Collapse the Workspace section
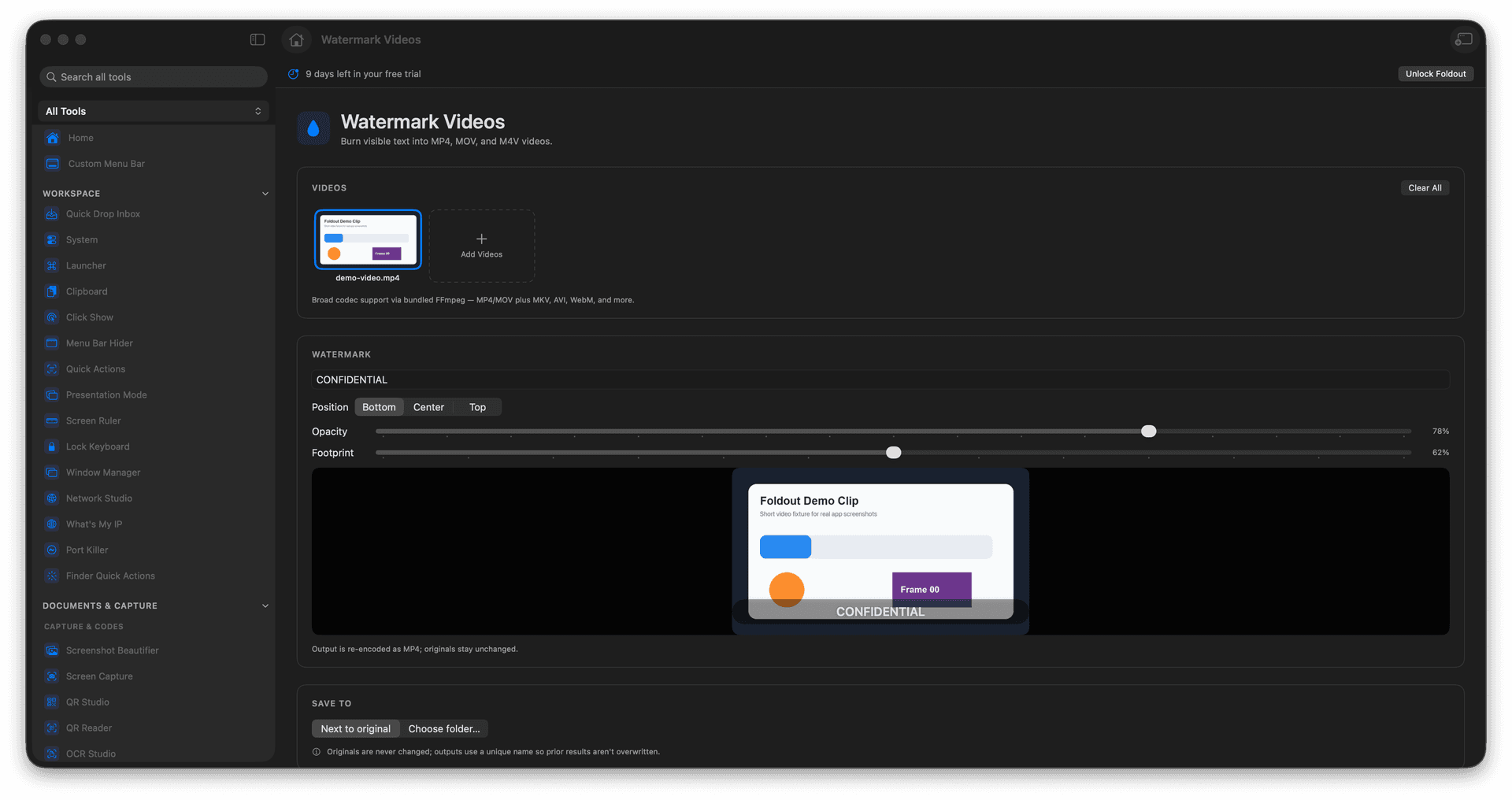The image size is (1512, 800). [x=265, y=194]
